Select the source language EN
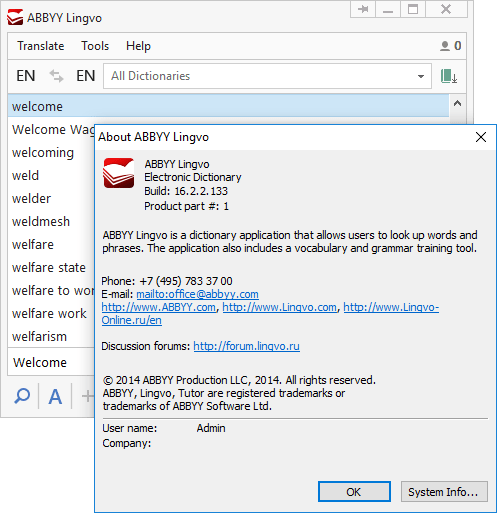 coord(26,76)
